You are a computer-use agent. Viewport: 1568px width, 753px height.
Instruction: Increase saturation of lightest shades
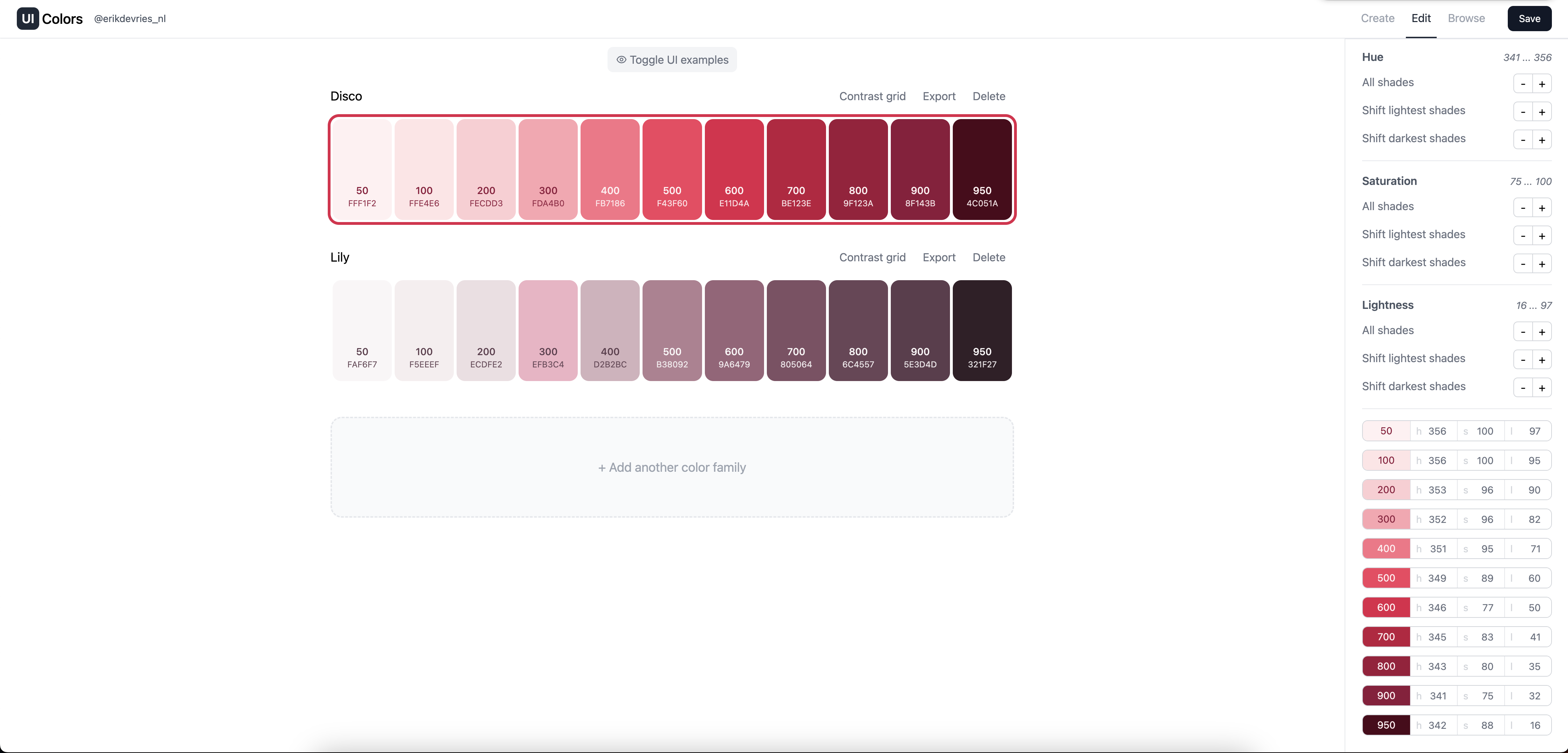coord(1542,236)
